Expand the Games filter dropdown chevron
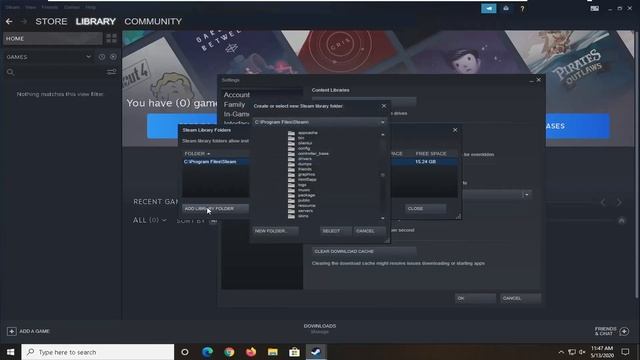Screen dimensions: 640x360 pos(88,57)
